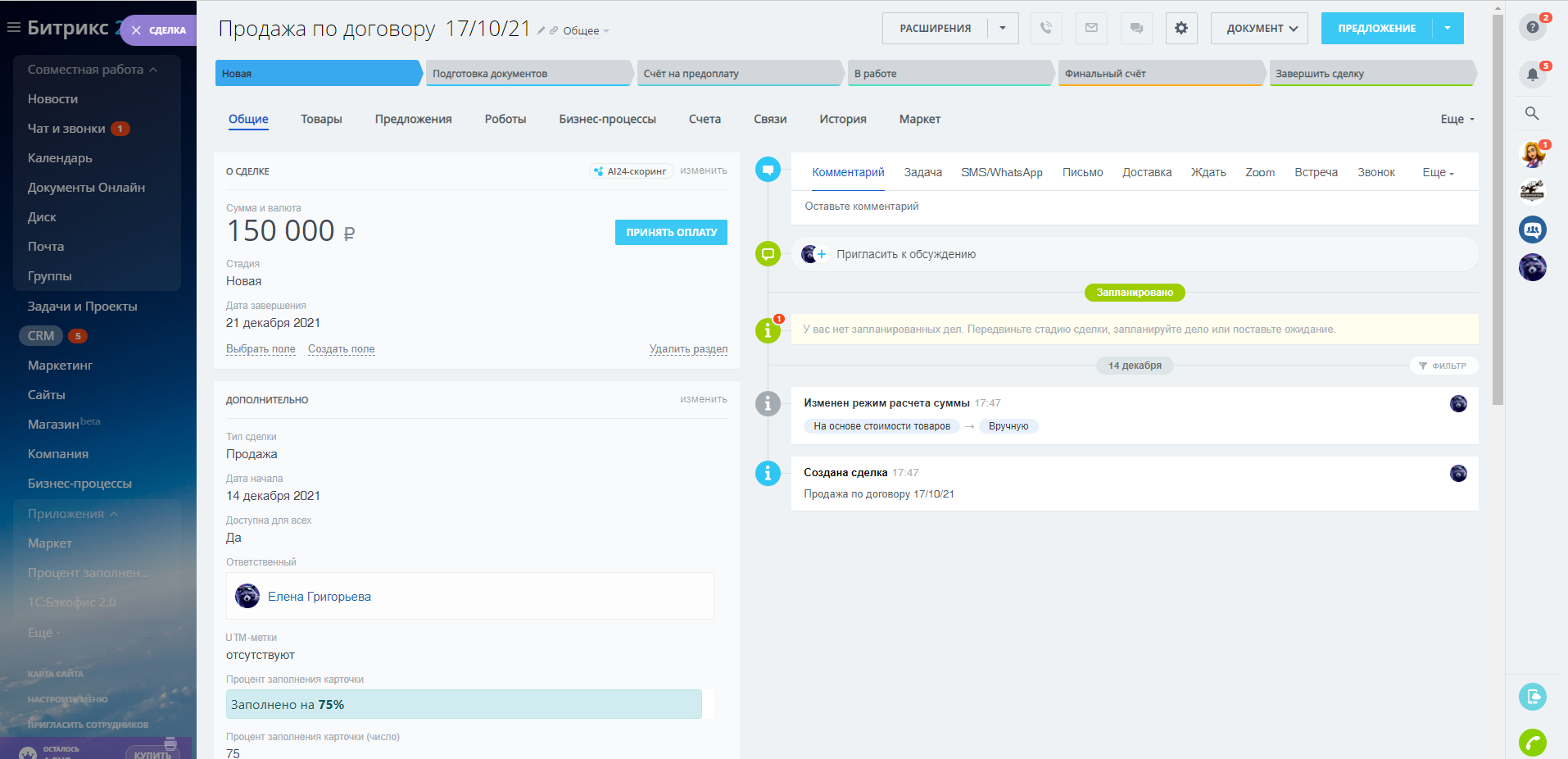Edit deal title with pencil icon
Viewport: 1568px width, 759px height.
pyautogui.click(x=541, y=30)
